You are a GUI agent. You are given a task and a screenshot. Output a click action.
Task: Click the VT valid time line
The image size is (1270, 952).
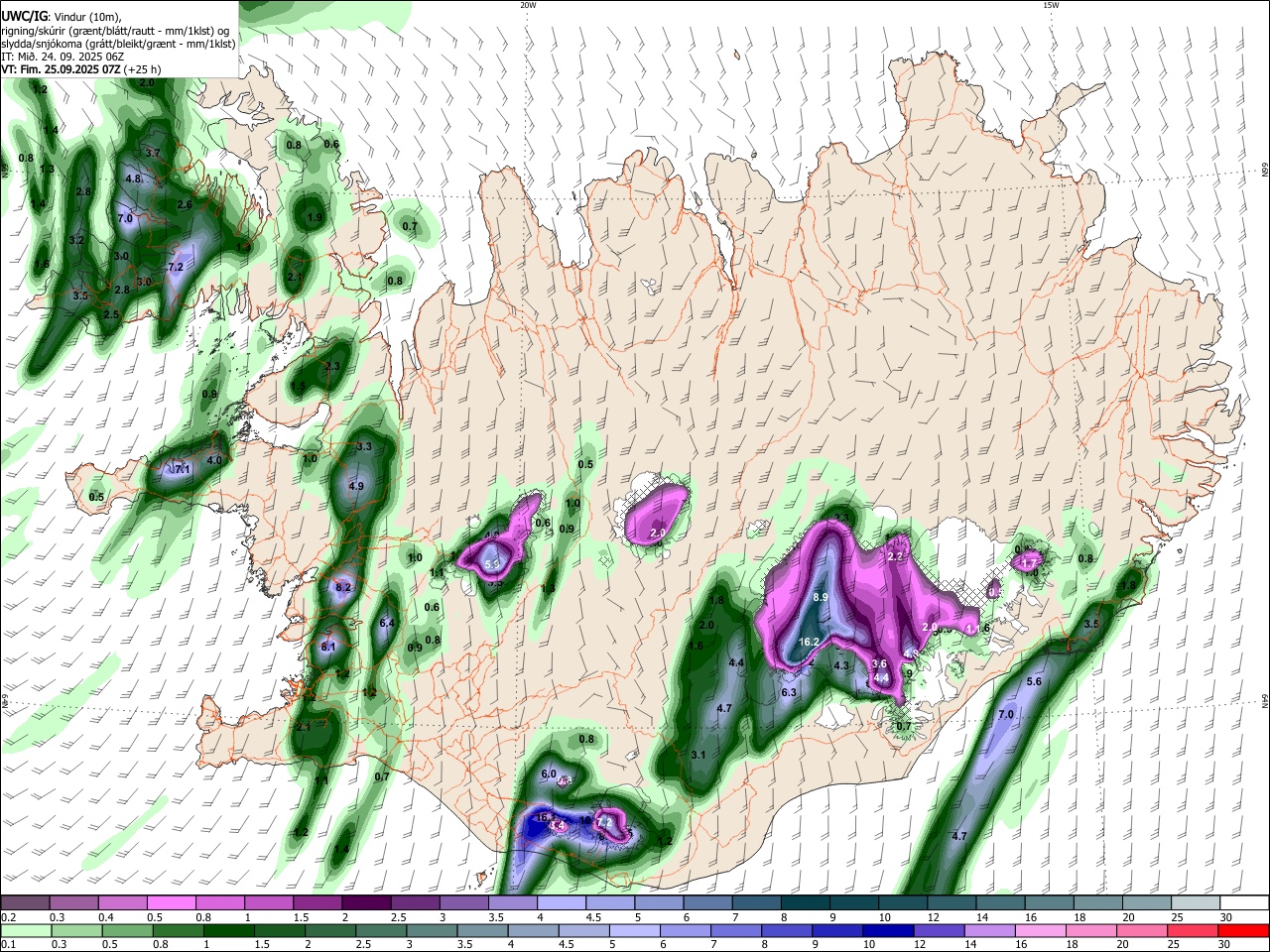[80, 69]
